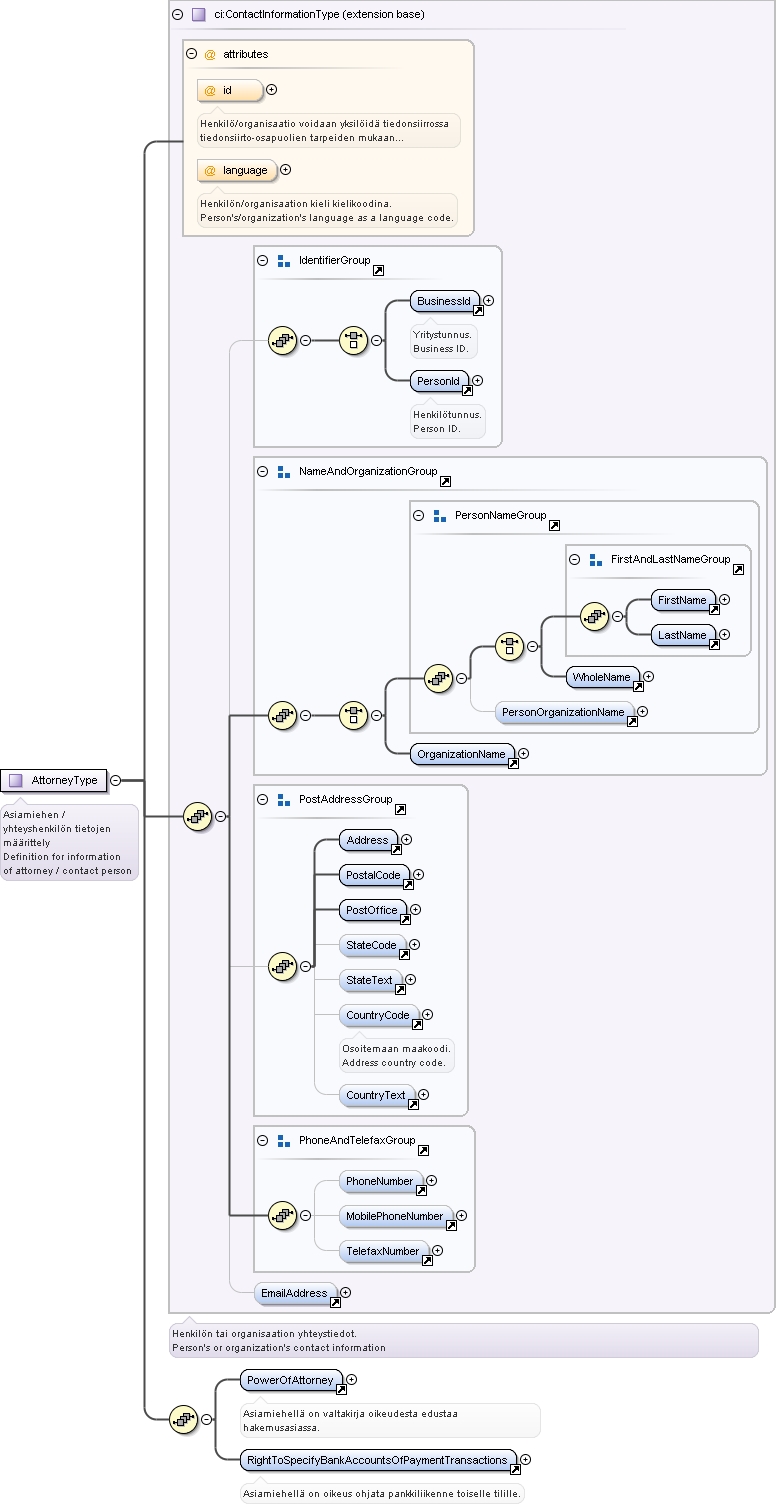Select the PhoneNumber element
This screenshot has height=1507, width=777.
click(x=380, y=1181)
